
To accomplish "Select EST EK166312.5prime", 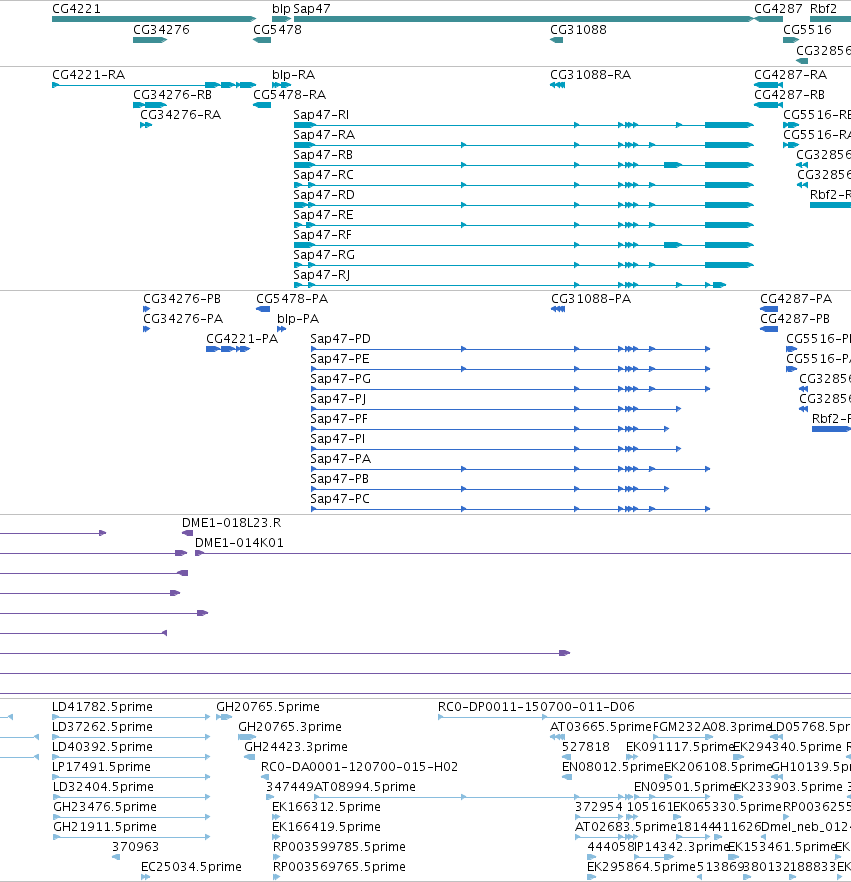I will [326, 807].
